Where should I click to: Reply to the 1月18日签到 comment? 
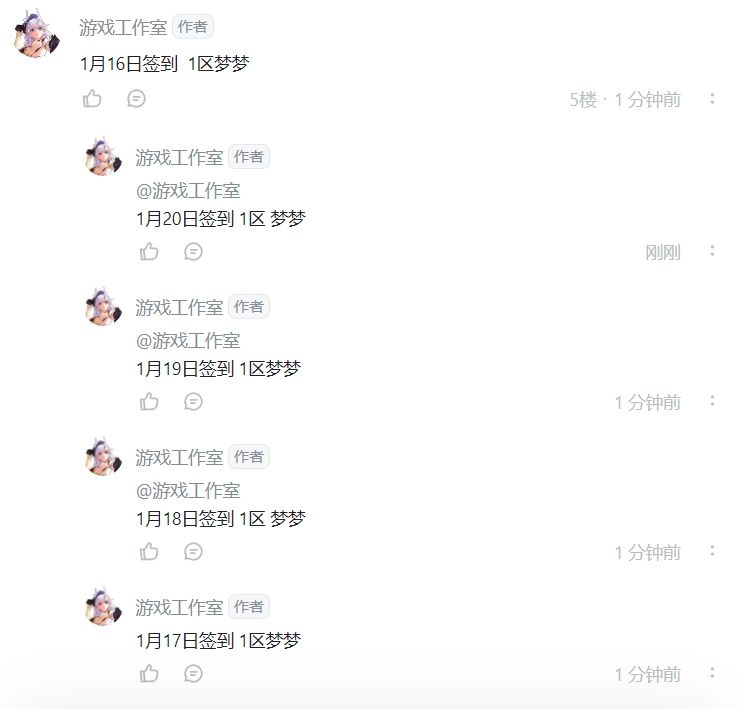193,551
